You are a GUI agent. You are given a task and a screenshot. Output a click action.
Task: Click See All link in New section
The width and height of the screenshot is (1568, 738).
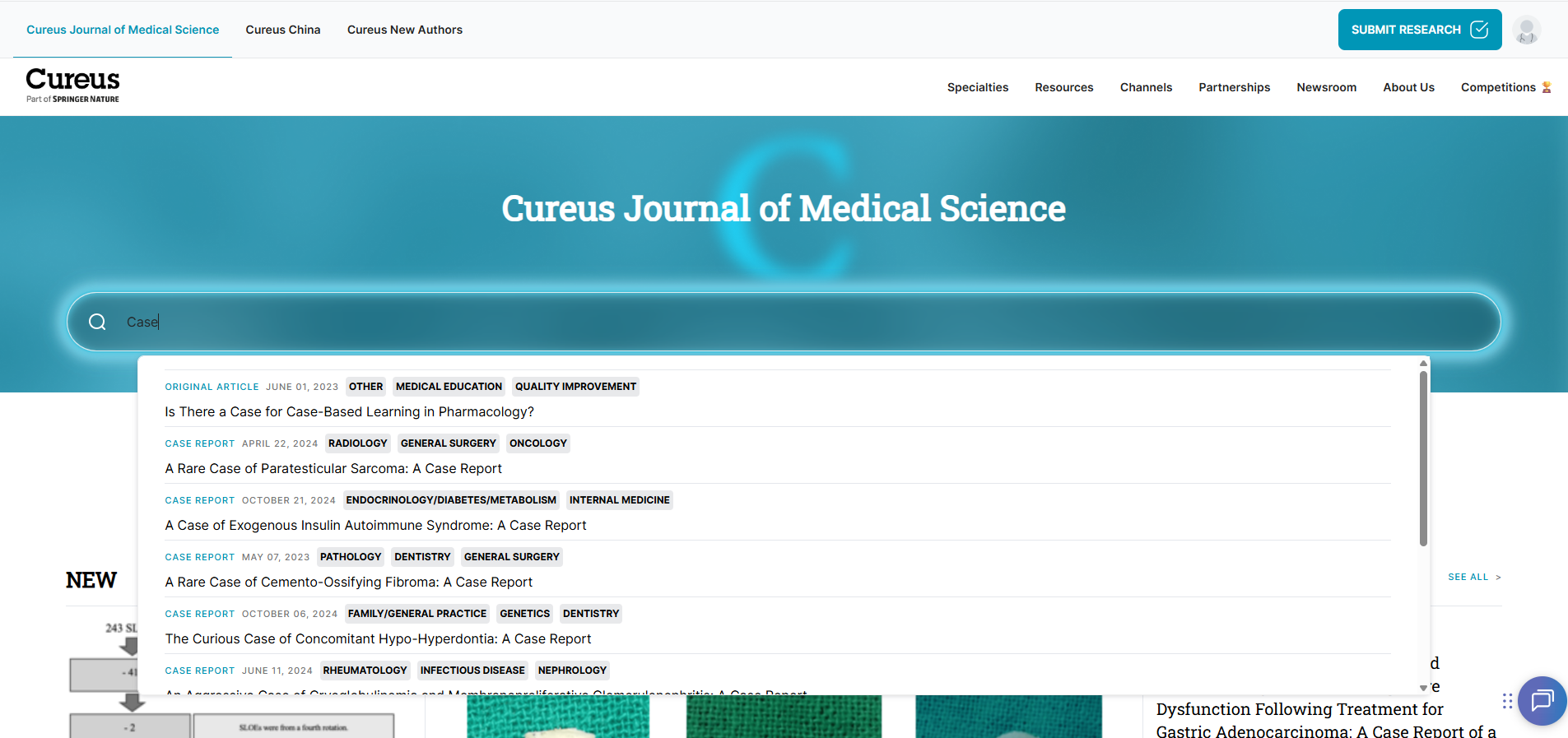pyautogui.click(x=1473, y=577)
